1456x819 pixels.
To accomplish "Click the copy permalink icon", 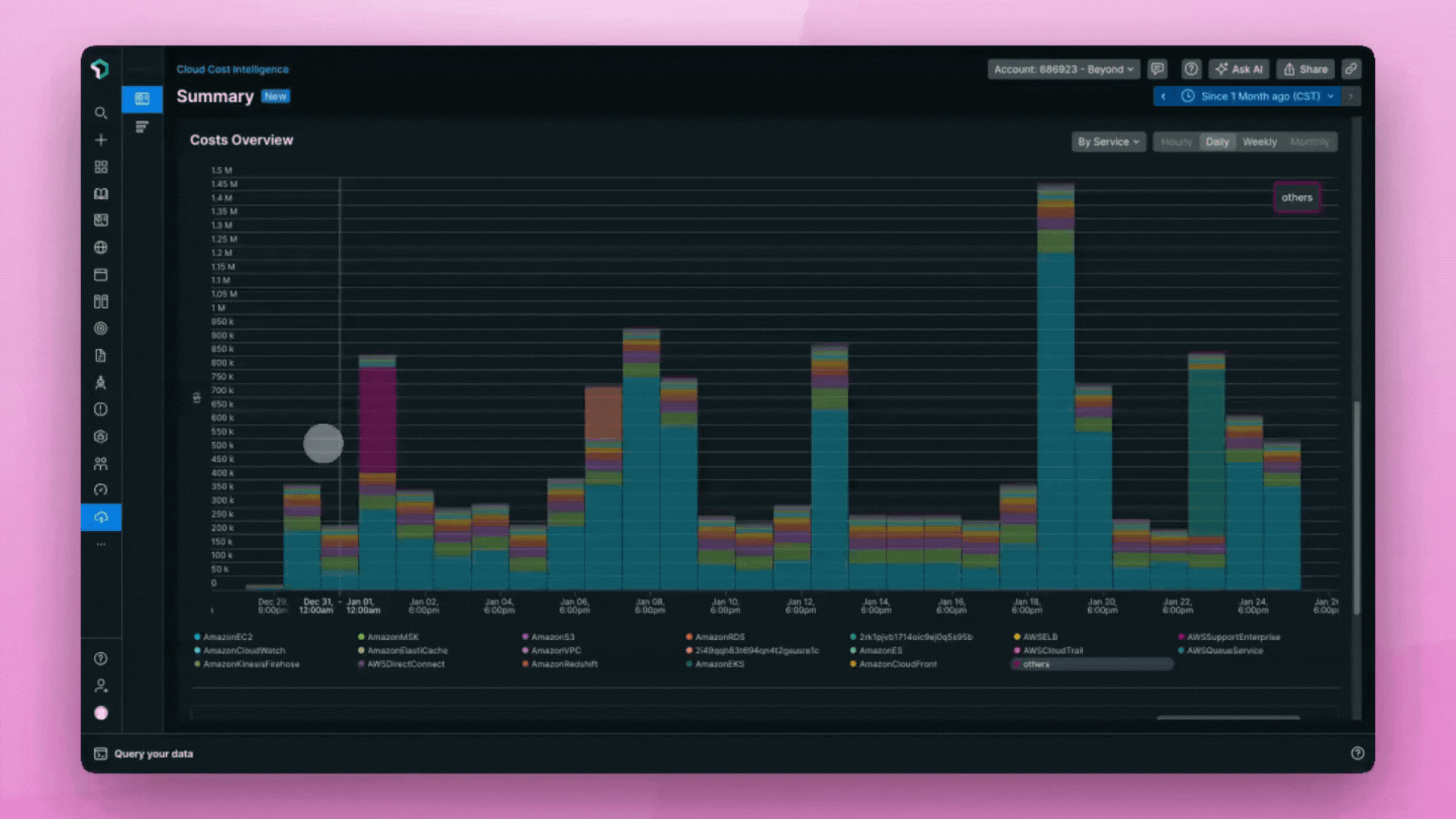I will (1351, 69).
